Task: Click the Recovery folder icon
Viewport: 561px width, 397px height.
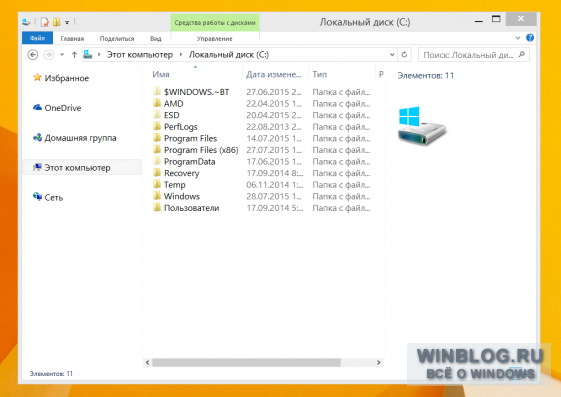Action: click(157, 173)
